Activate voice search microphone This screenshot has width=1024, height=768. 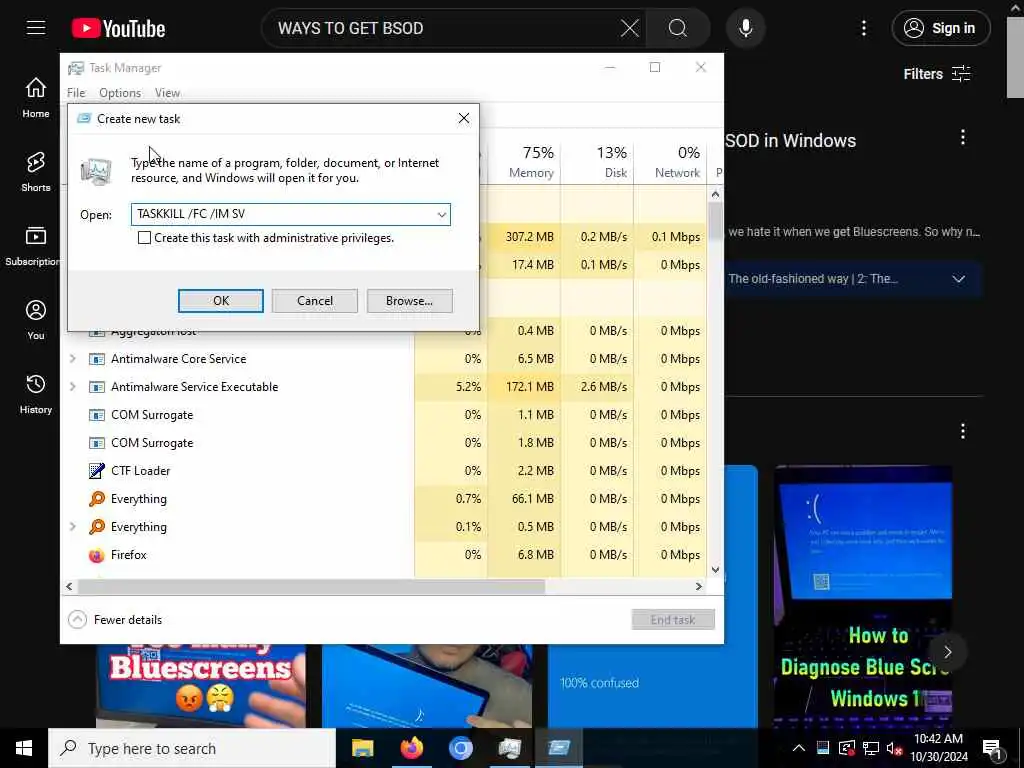pyautogui.click(x=745, y=28)
